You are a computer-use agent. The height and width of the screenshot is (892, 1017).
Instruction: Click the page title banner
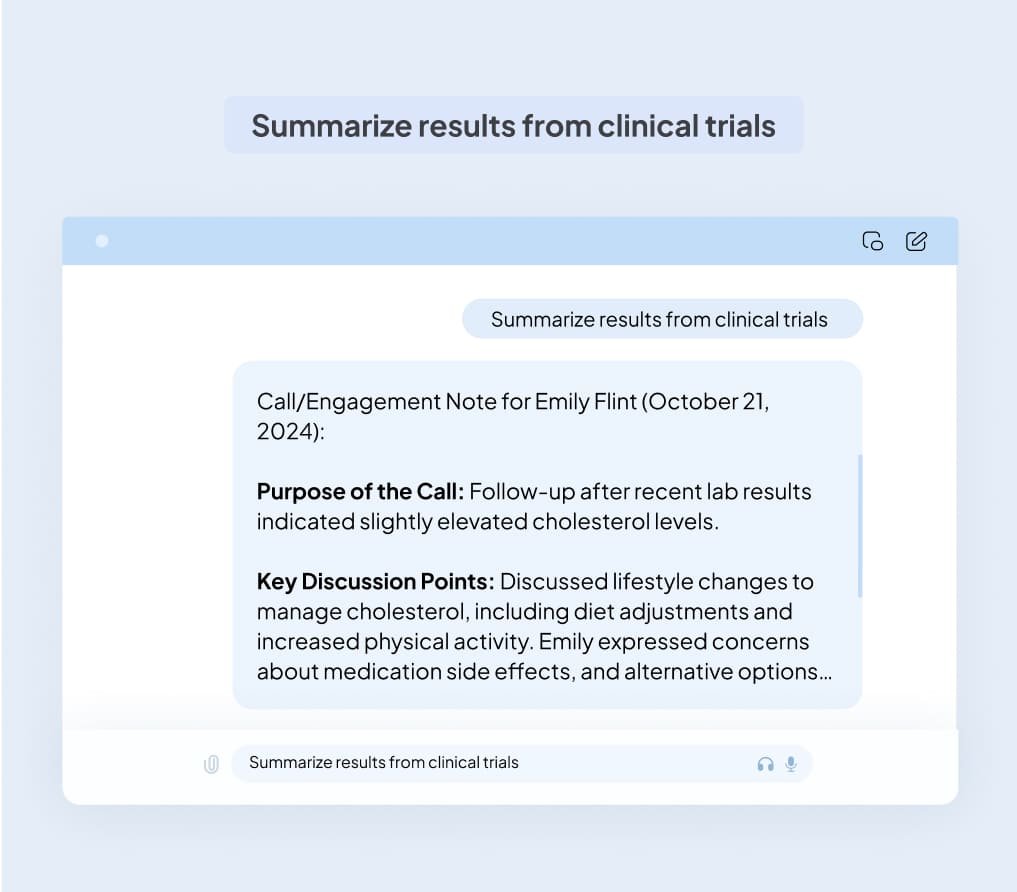tap(513, 126)
